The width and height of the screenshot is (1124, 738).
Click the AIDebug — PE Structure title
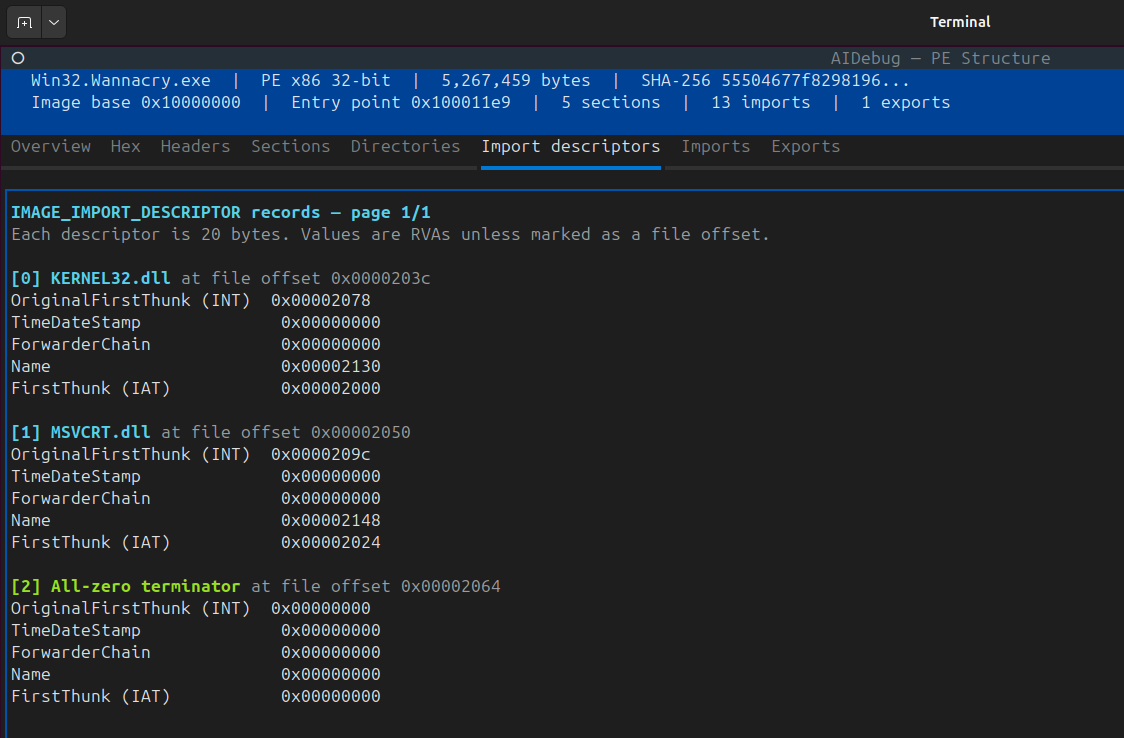point(940,58)
